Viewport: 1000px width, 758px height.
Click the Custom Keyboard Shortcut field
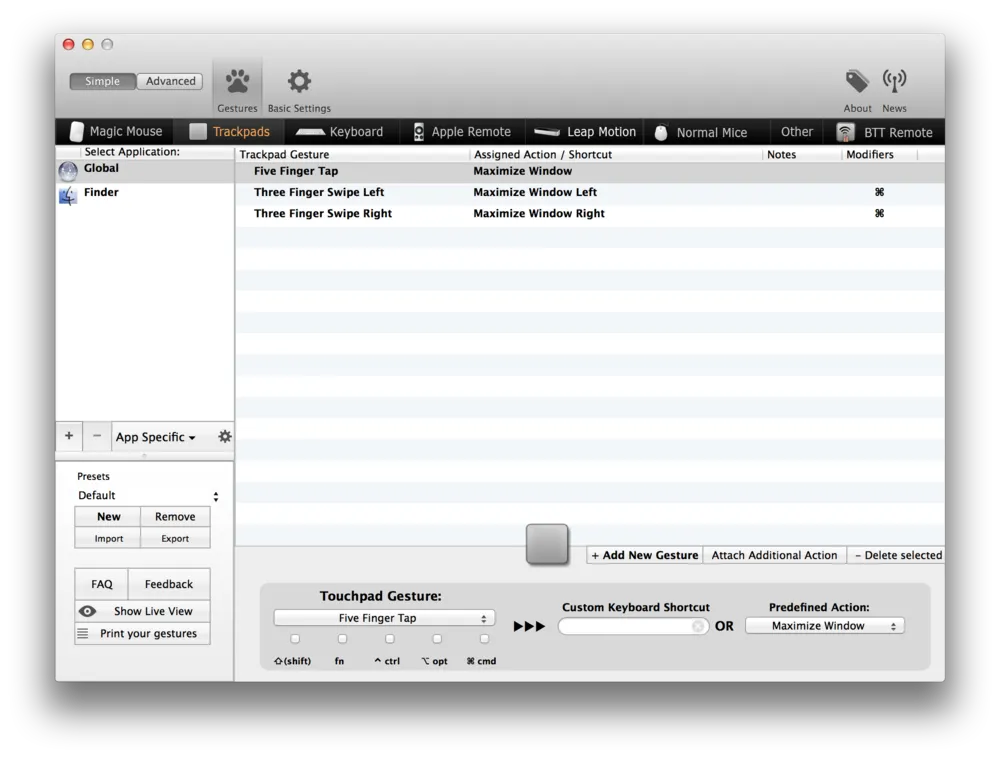coord(627,626)
